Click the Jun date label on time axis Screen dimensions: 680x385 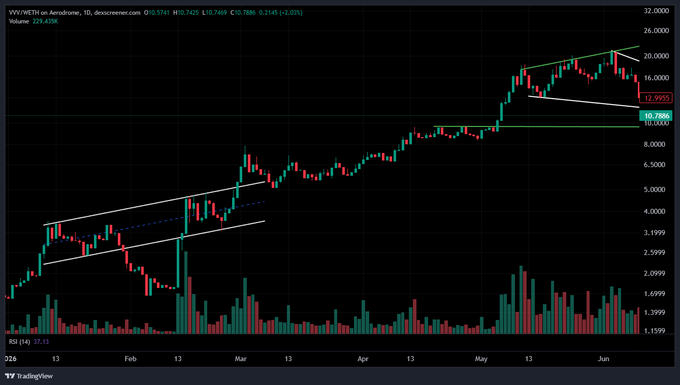click(603, 359)
